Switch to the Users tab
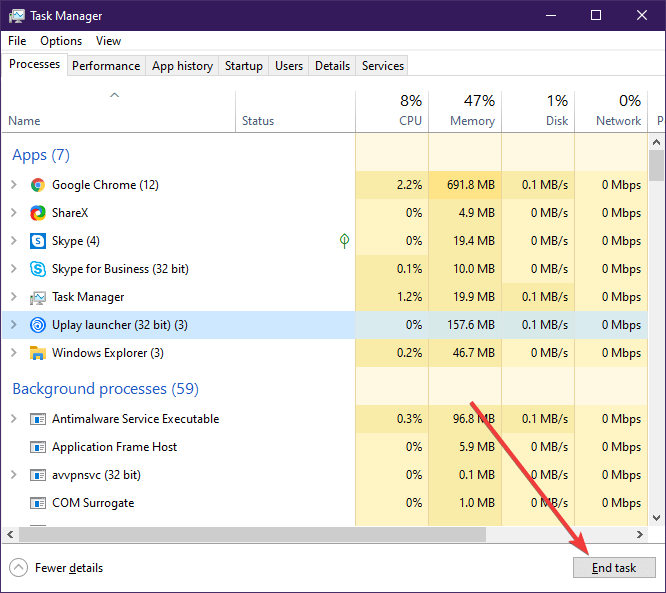This screenshot has height=593, width=666. [289, 66]
